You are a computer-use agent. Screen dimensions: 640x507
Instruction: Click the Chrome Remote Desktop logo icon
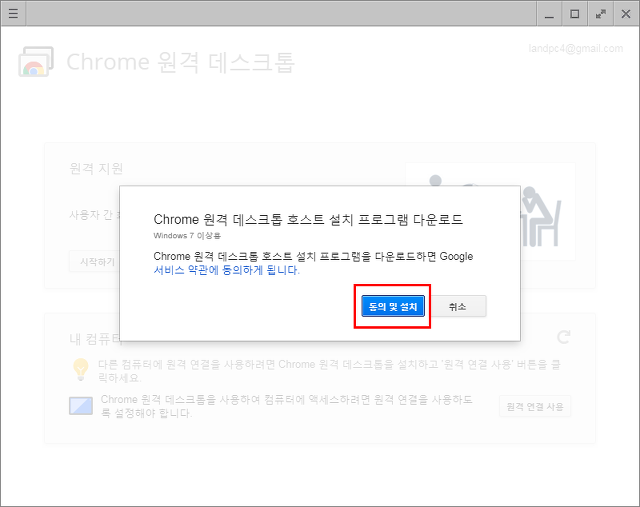(36, 62)
